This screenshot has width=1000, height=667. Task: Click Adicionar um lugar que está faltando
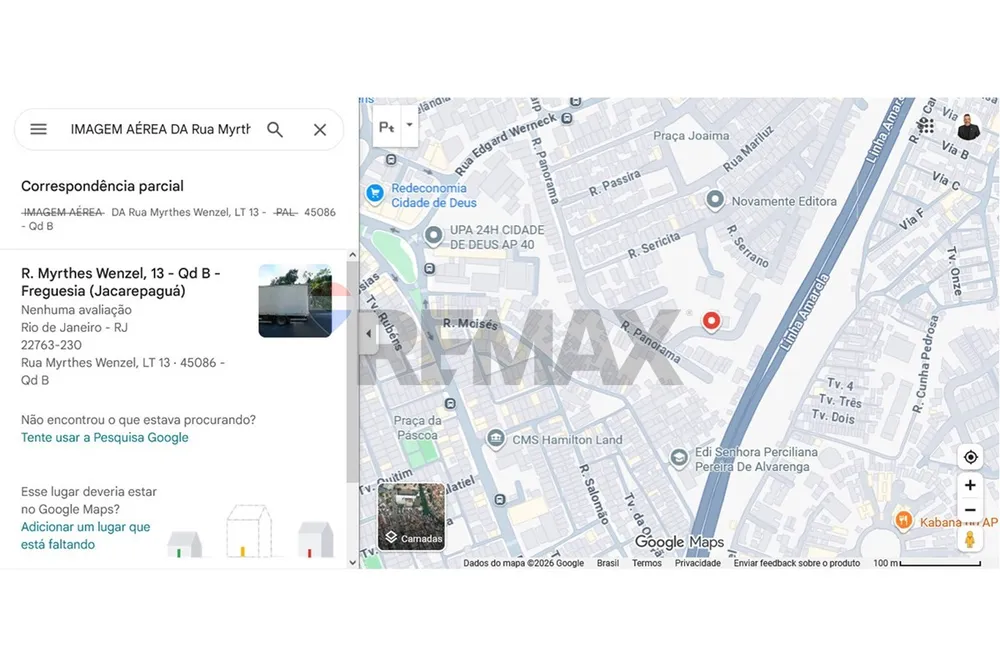pos(85,536)
